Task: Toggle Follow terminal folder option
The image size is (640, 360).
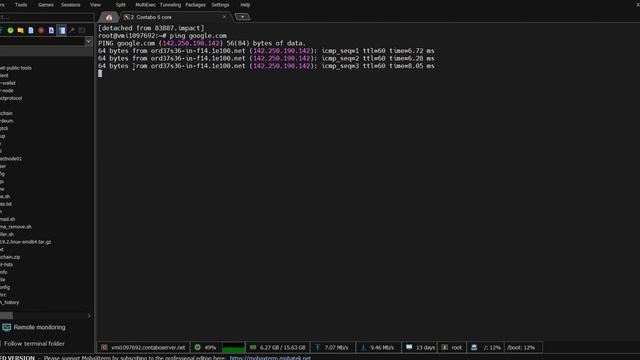Action: 34,344
